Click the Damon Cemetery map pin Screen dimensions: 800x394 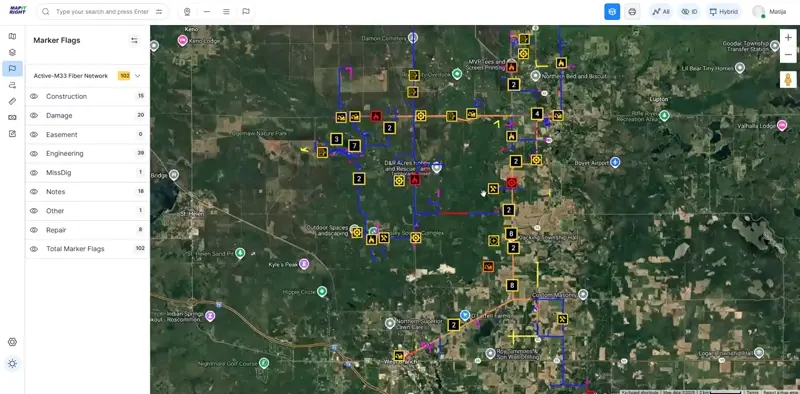click(x=413, y=37)
